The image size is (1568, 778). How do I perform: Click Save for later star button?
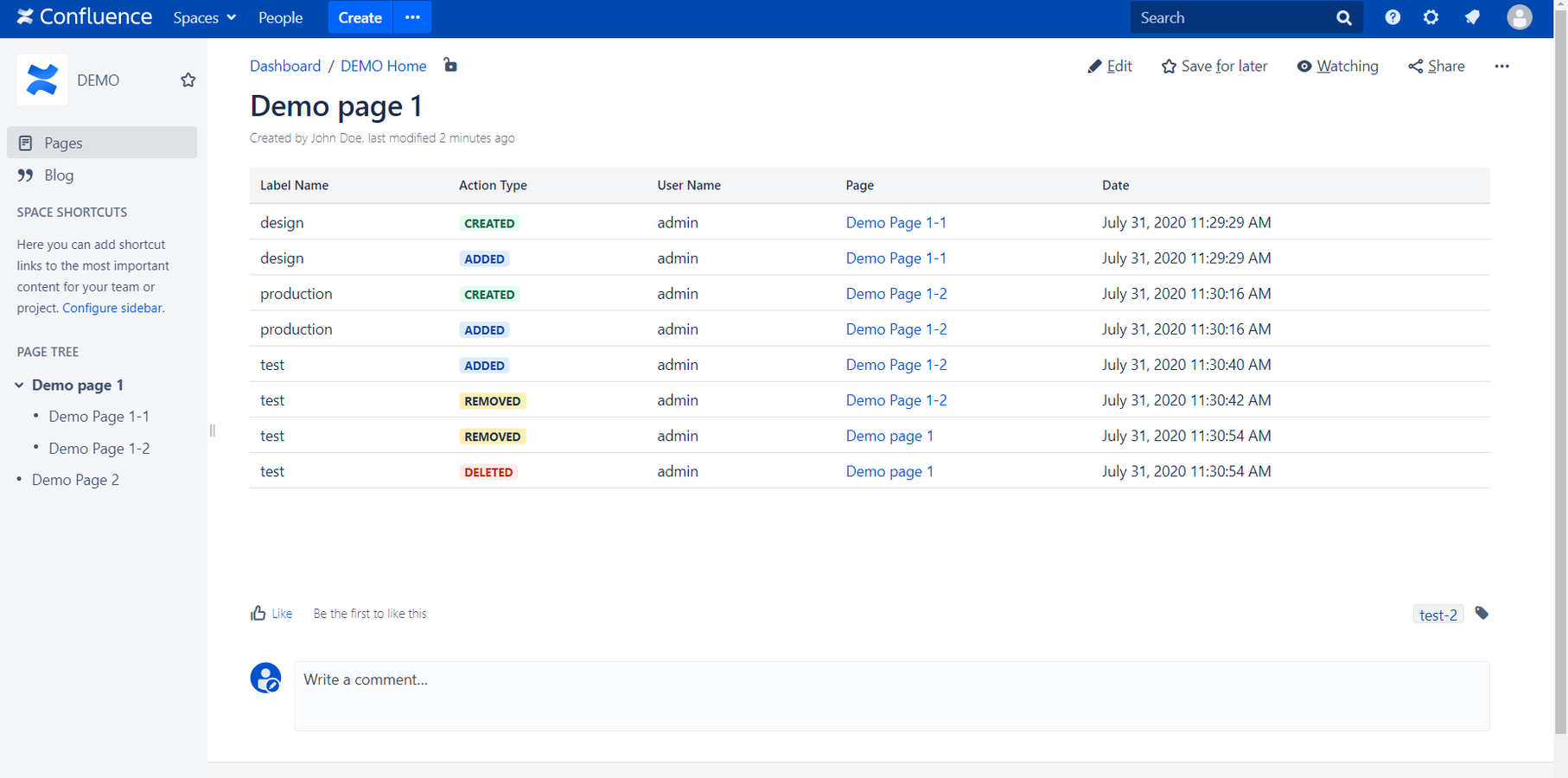1214,67
